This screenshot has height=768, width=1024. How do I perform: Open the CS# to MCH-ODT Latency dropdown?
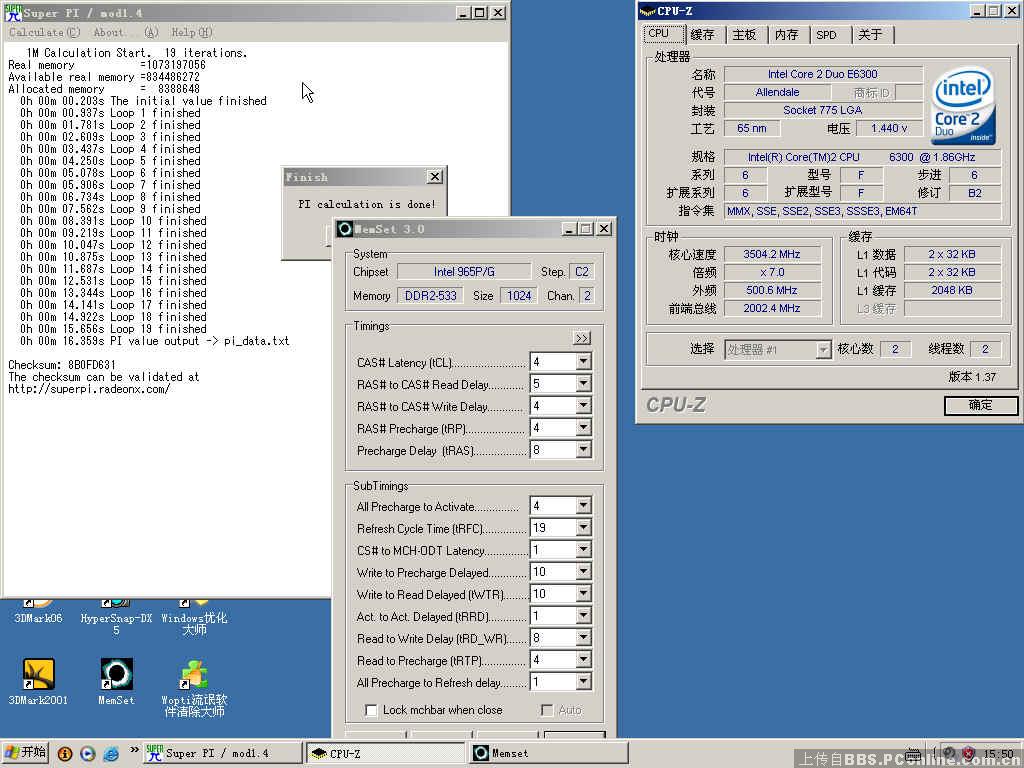click(584, 550)
